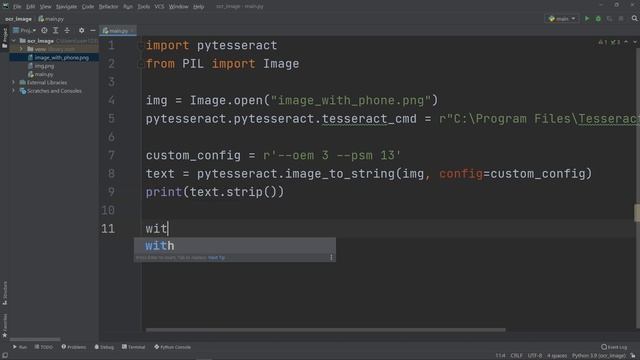640x360 pixels.
Task: Open the File menu
Action: click(x=17, y=7)
